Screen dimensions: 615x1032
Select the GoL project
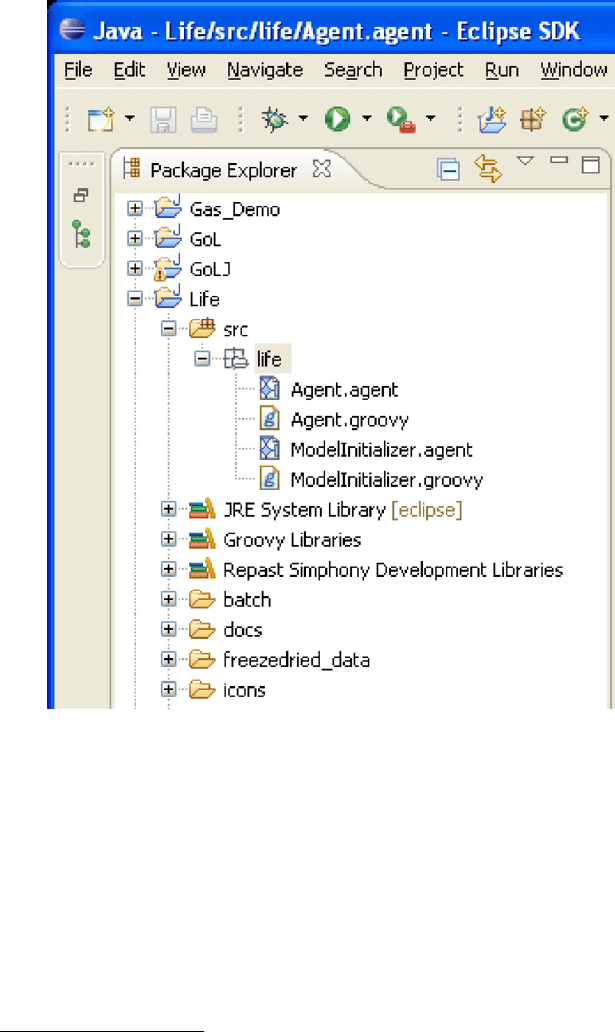pos(205,239)
